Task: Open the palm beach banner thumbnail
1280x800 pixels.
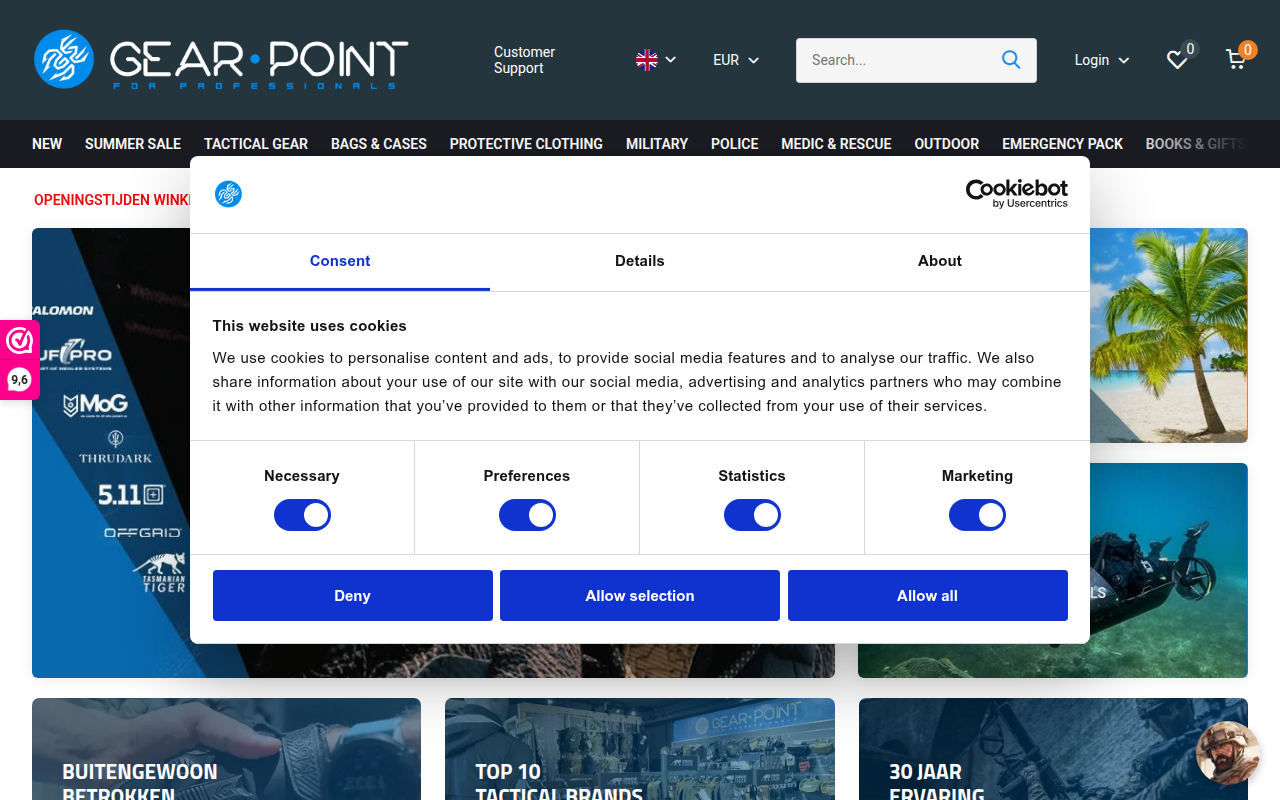Action: [1169, 335]
